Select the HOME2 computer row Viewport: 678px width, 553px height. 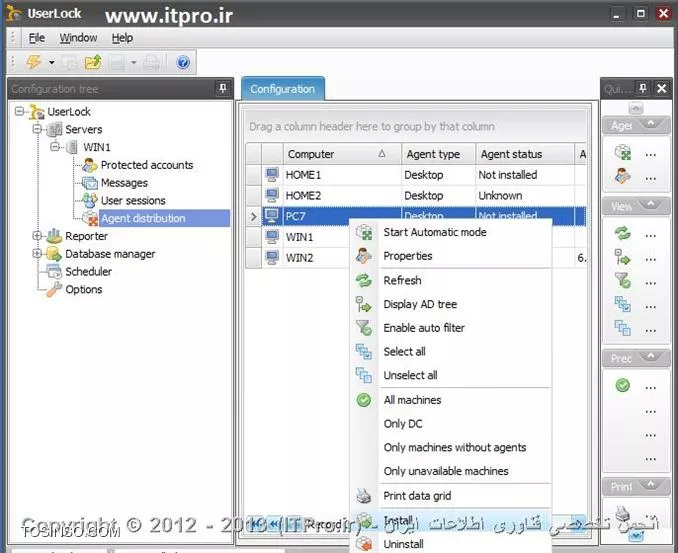click(416, 195)
